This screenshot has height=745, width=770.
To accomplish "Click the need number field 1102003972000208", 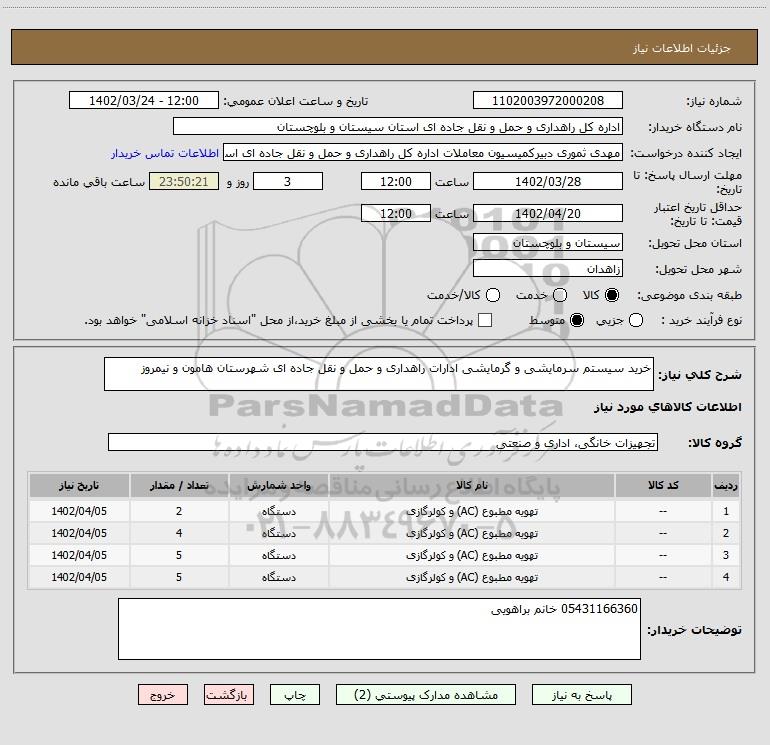I will point(548,101).
